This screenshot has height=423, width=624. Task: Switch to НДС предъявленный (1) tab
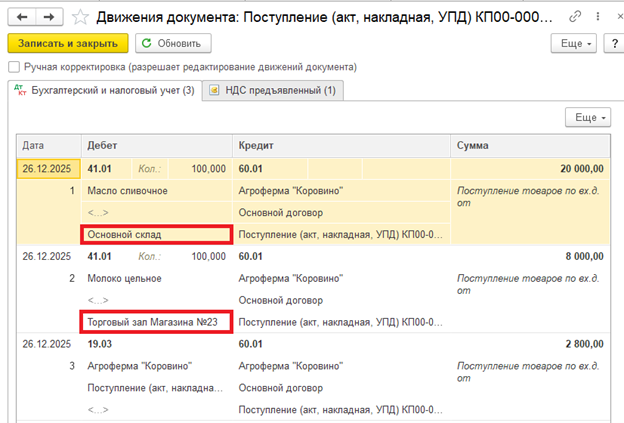click(x=273, y=90)
